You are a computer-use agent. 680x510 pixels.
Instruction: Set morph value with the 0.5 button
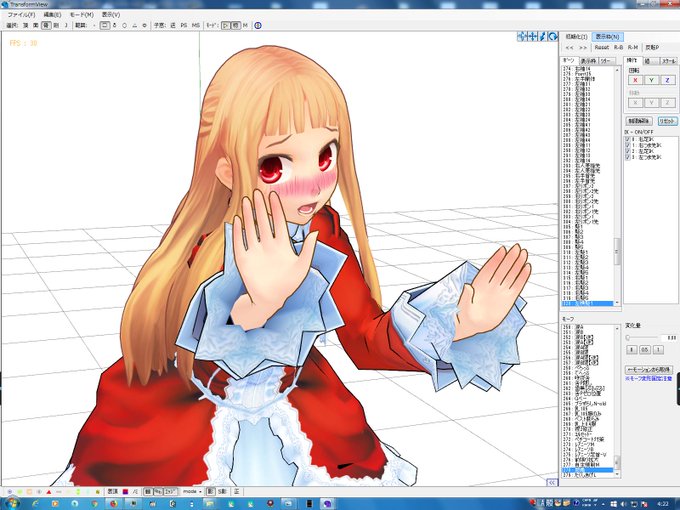pyautogui.click(x=645, y=350)
